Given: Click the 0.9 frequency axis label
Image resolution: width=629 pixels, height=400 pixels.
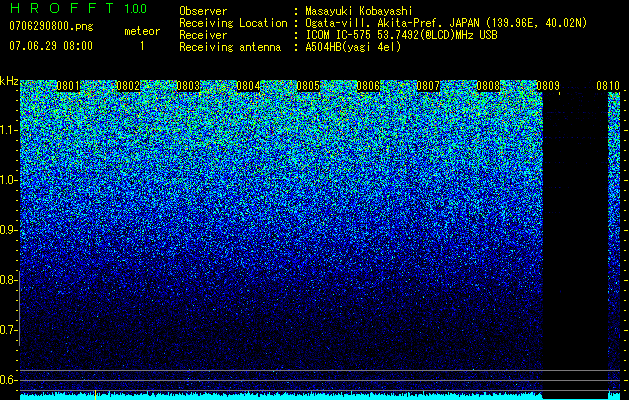Looking at the screenshot, I should (x=8, y=230).
